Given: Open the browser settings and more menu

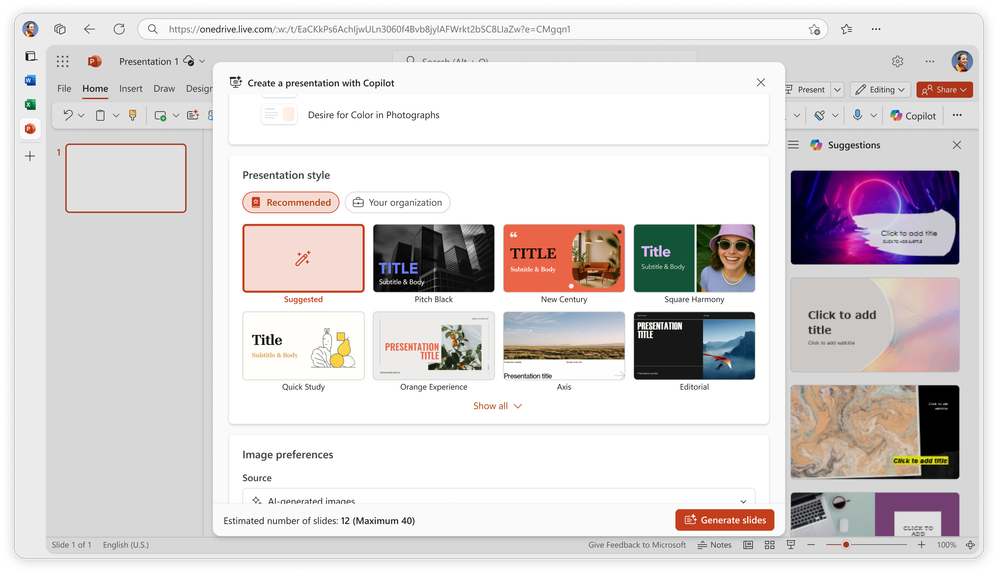Looking at the screenshot, I should tap(876, 29).
